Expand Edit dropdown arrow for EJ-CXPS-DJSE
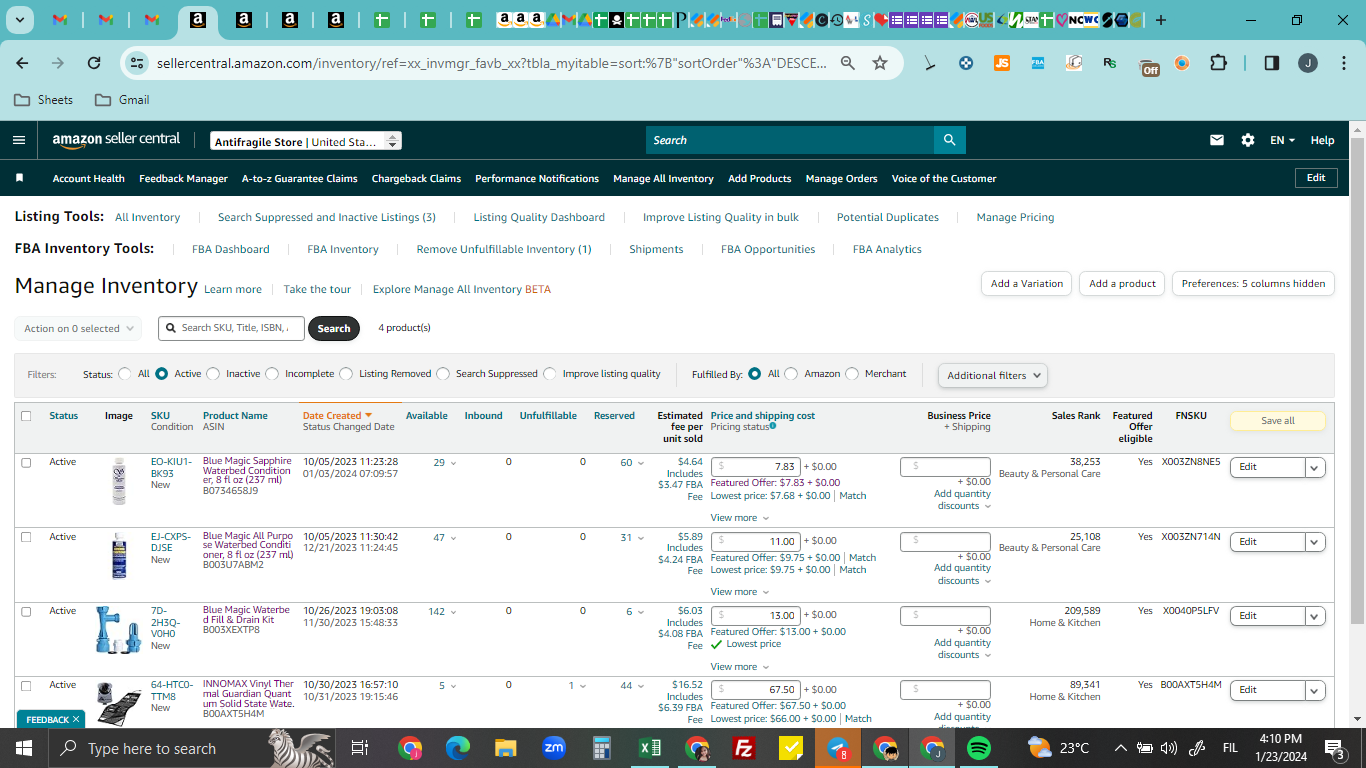Image resolution: width=1366 pixels, height=768 pixels. pyautogui.click(x=1315, y=542)
